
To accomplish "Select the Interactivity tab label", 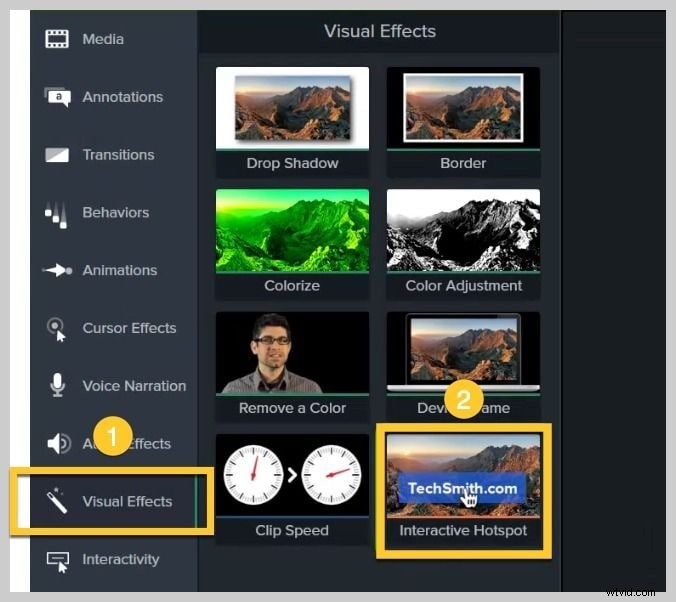I will (x=121, y=559).
